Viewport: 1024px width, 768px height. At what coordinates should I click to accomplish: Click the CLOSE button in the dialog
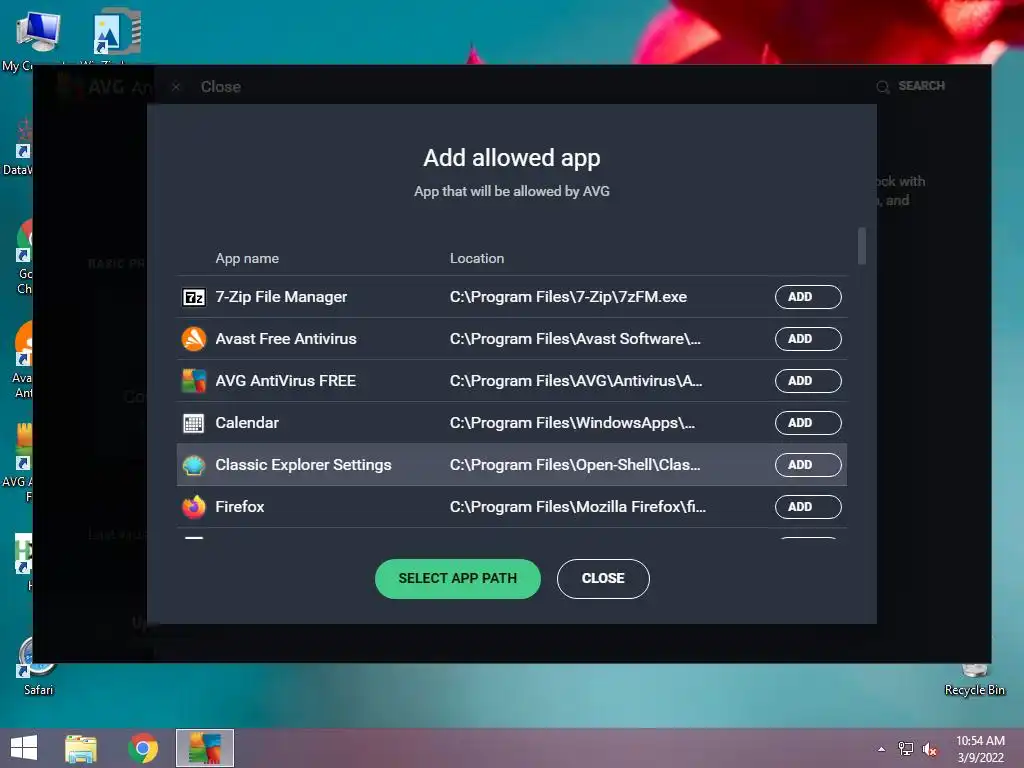pos(603,579)
